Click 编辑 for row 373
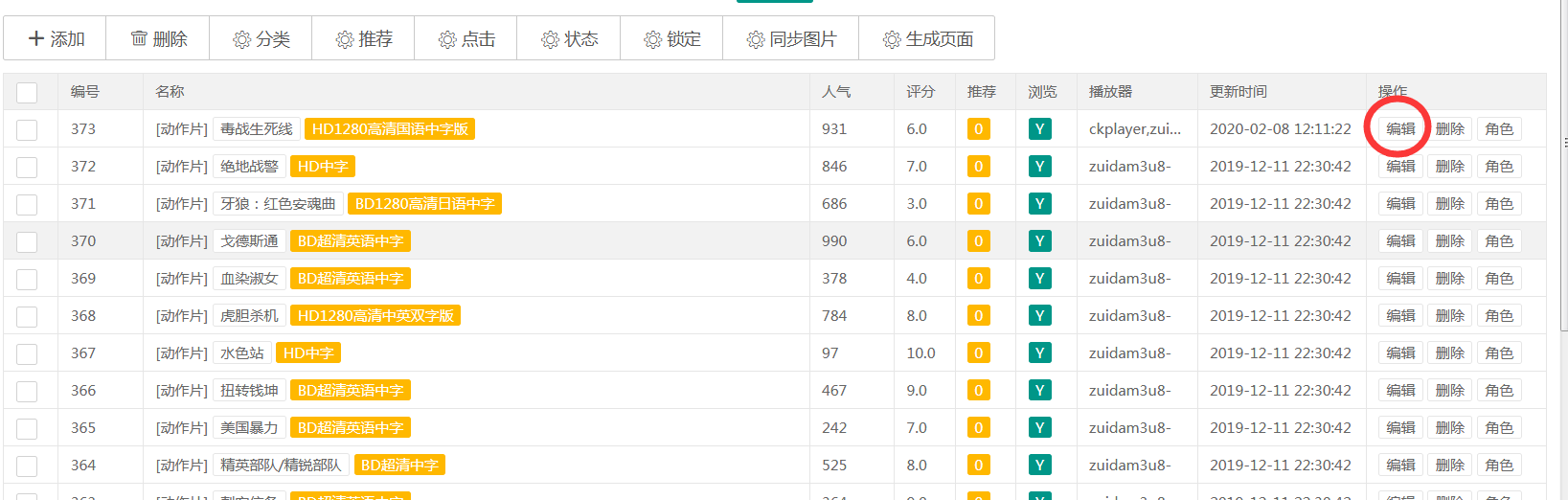The image size is (1568, 500). 1400,129
